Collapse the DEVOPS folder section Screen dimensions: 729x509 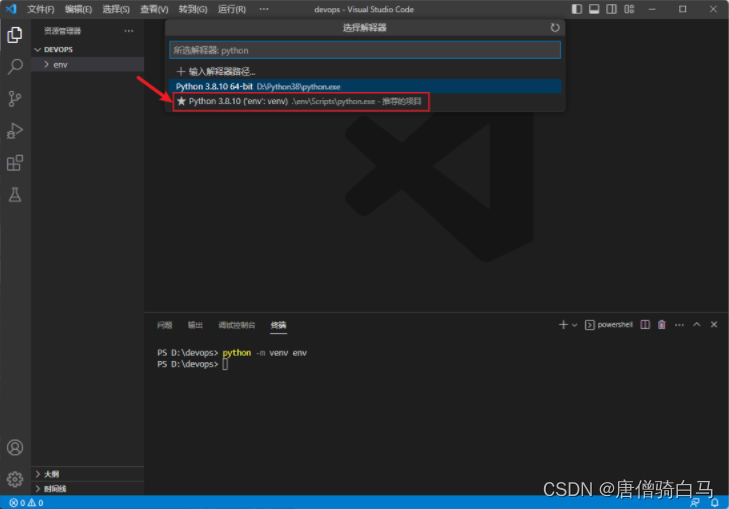pos(87,49)
